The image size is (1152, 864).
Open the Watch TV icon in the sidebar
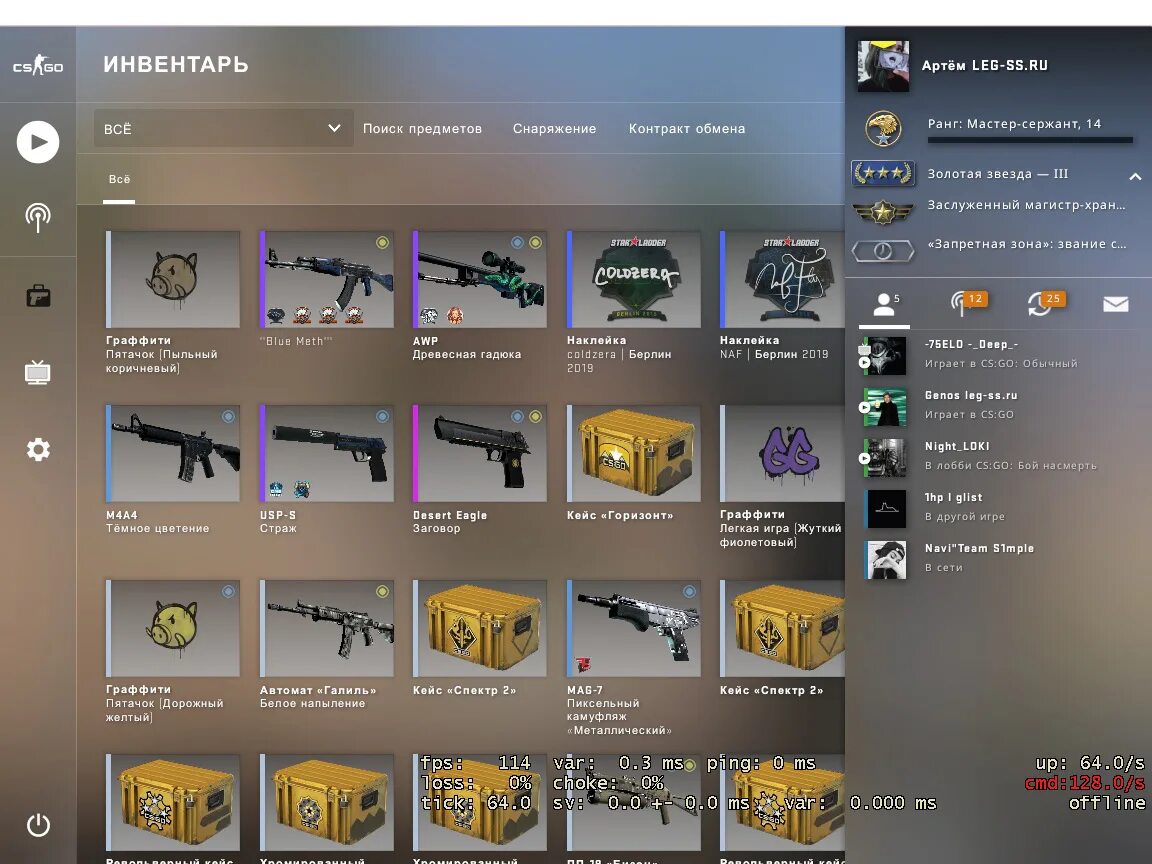click(x=38, y=372)
